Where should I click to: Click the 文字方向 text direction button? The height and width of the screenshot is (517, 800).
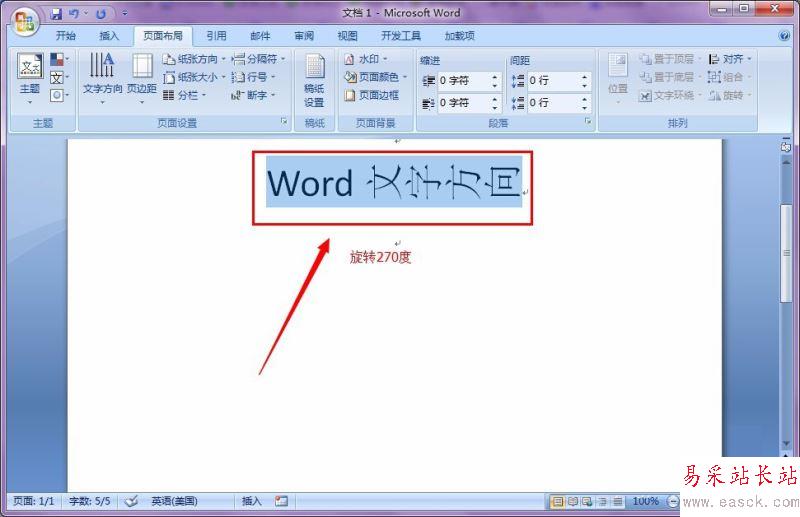[x=103, y=78]
